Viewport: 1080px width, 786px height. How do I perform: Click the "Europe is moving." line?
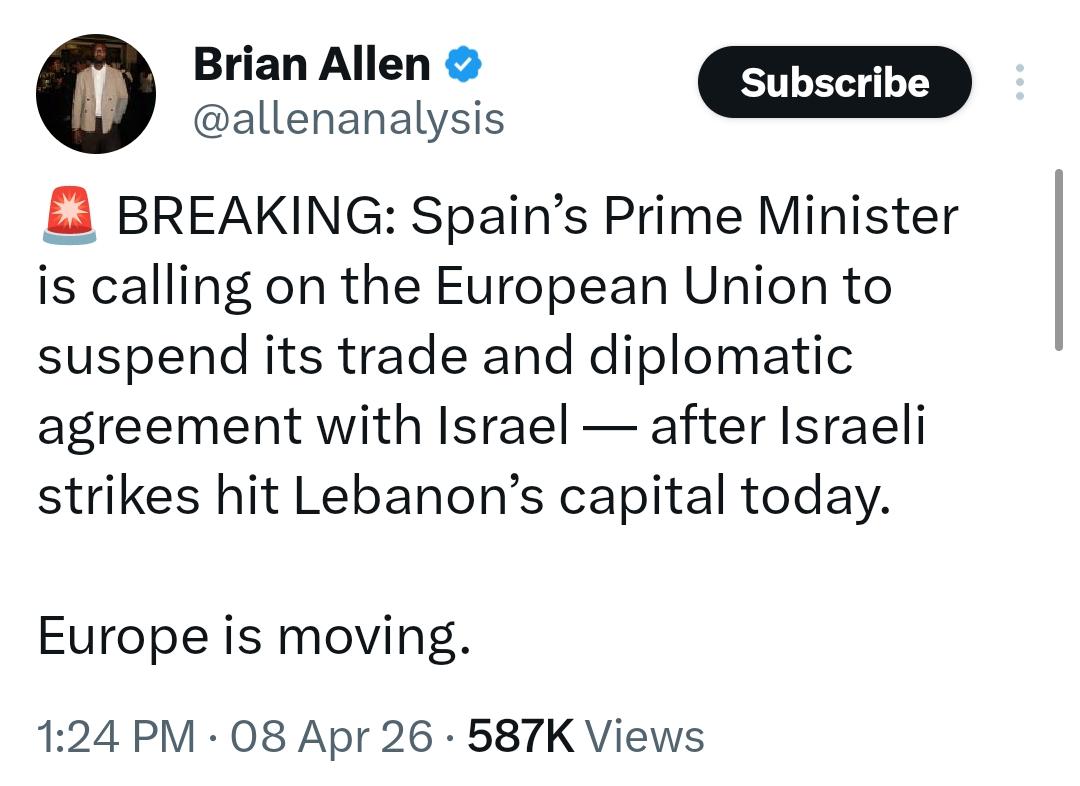[x=254, y=637]
